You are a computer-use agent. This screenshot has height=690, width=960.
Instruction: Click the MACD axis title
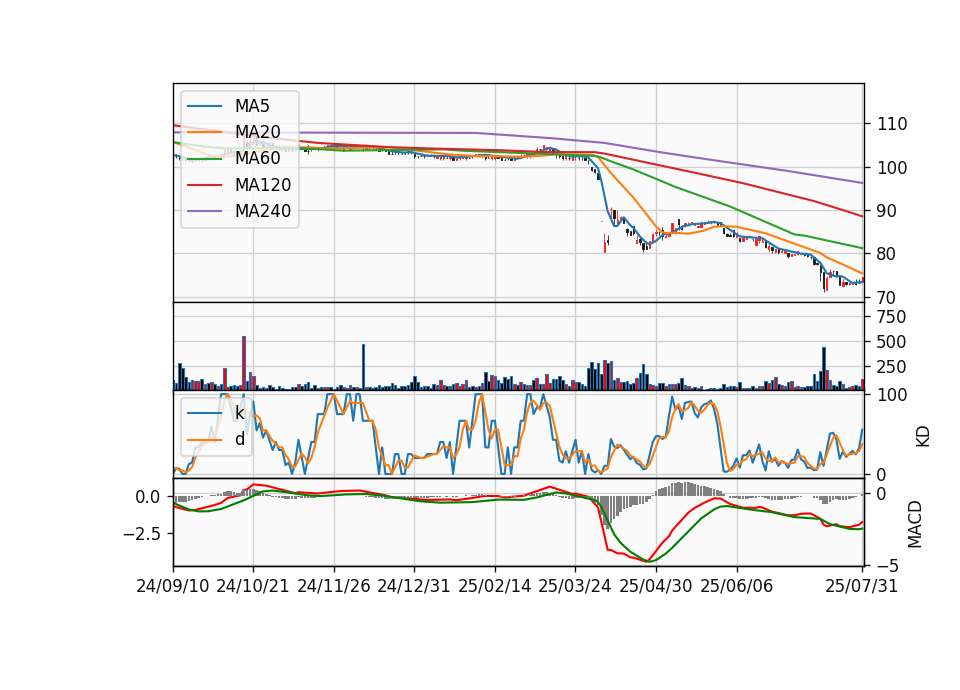pos(914,524)
